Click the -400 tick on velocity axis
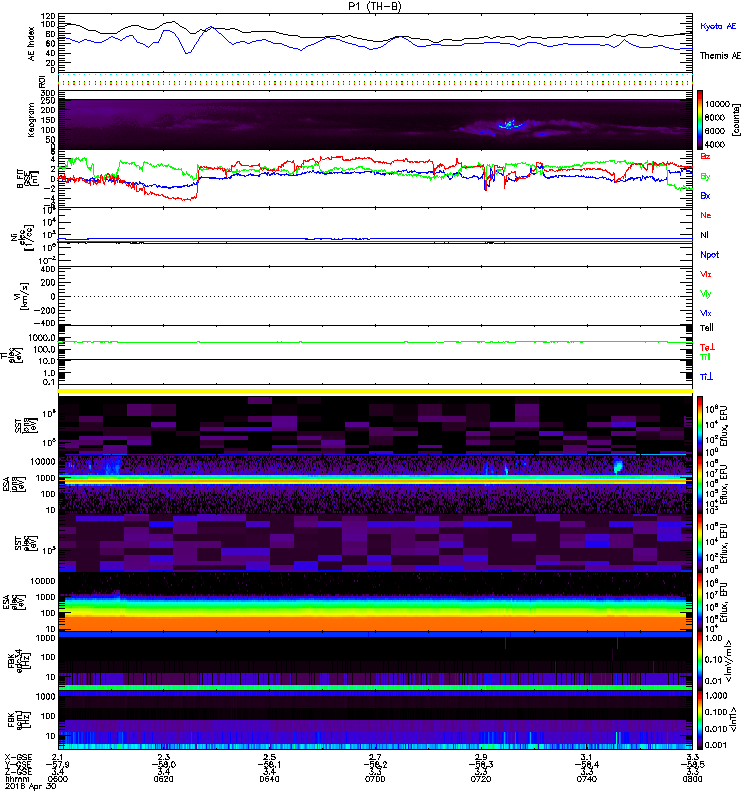Viewport: 750px width, 800px height. 45,323
